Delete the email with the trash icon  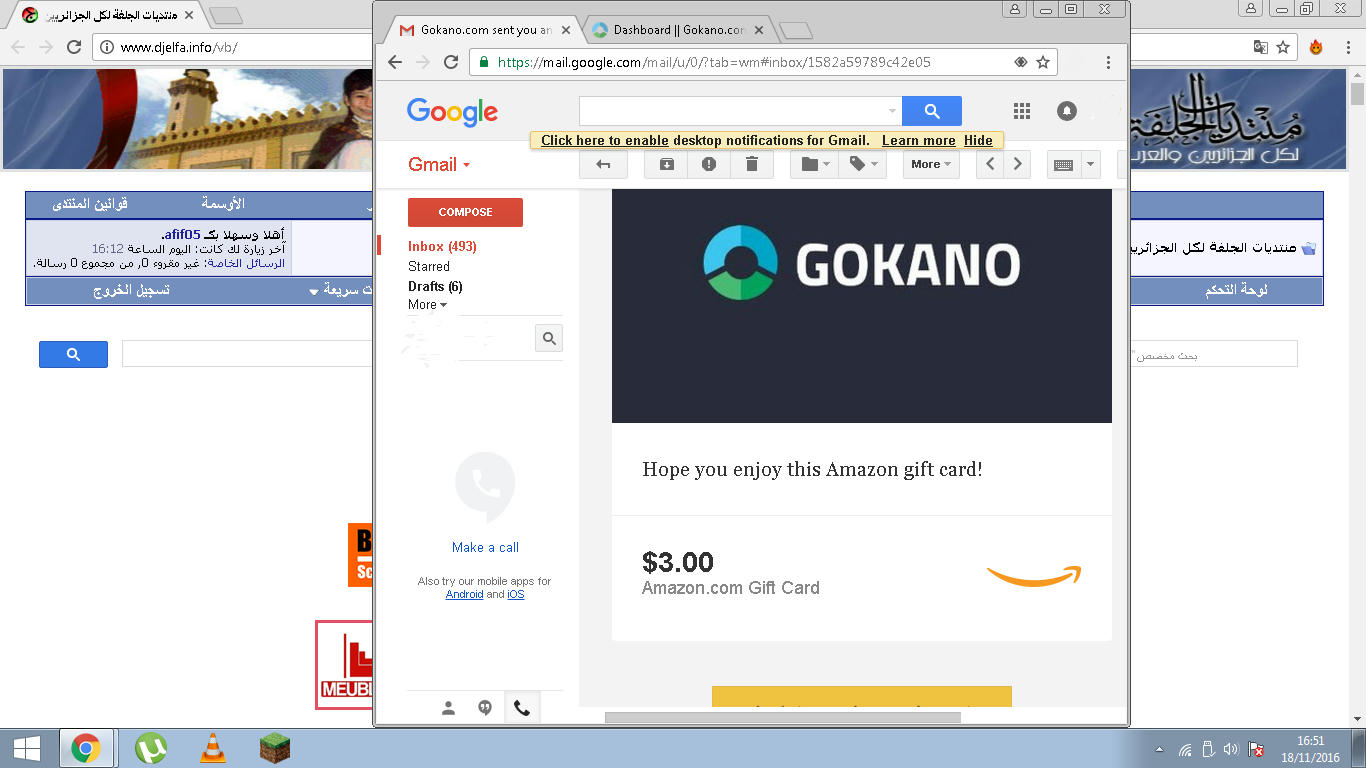pos(752,164)
